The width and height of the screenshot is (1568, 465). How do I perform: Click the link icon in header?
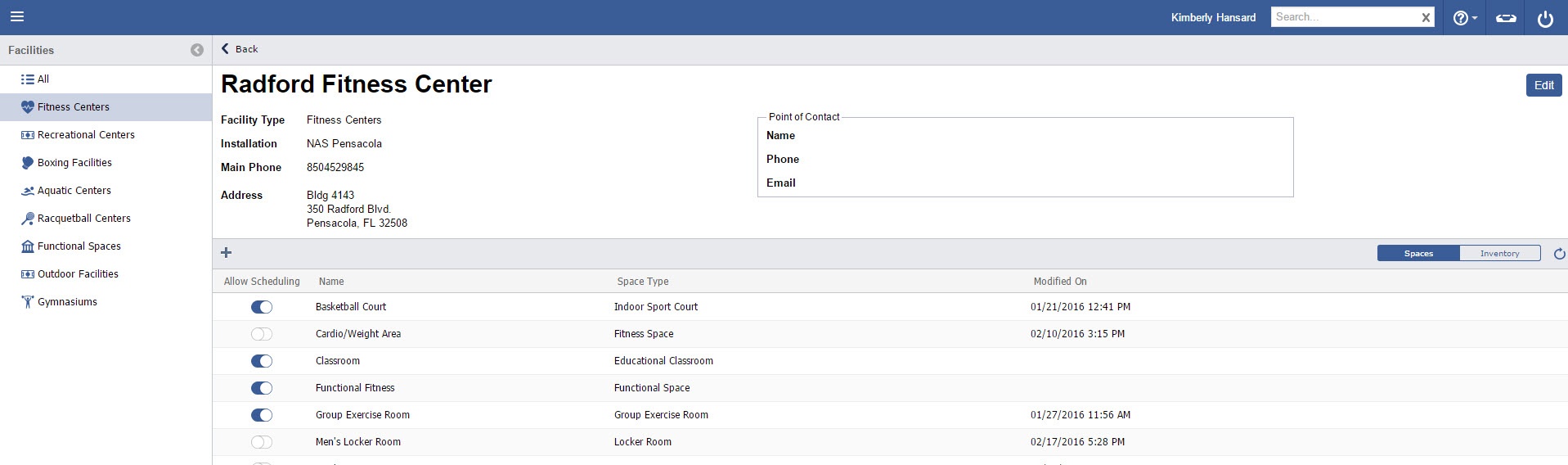1505,18
